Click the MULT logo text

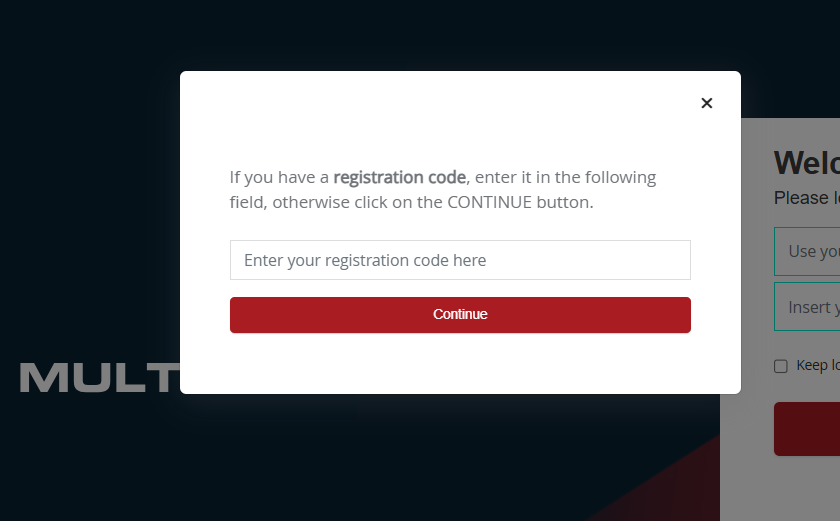[100, 377]
